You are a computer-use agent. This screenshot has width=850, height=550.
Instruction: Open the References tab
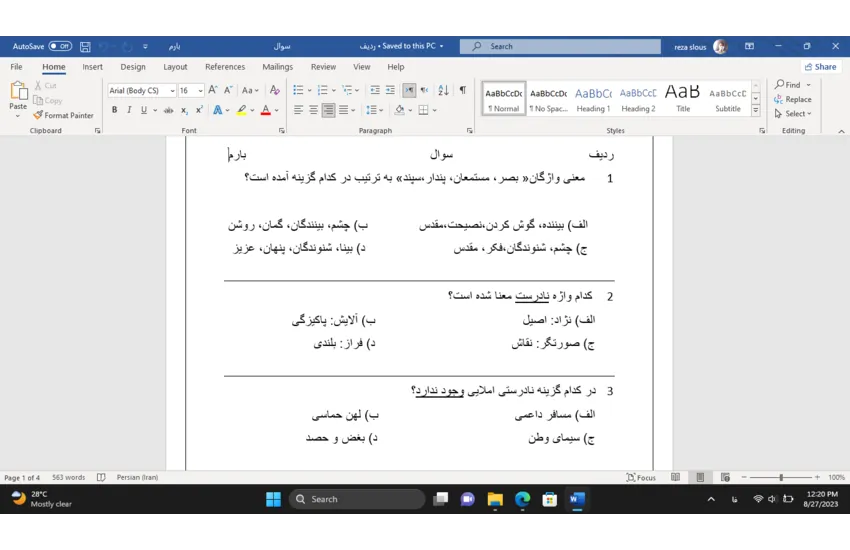[224, 67]
